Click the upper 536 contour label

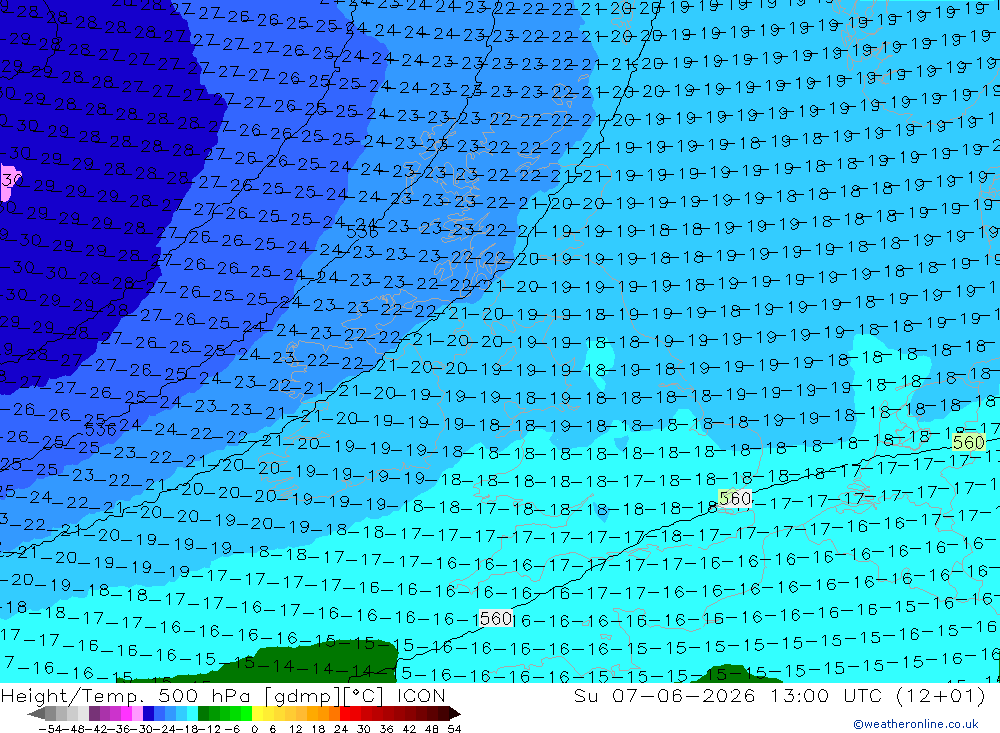tap(362, 232)
